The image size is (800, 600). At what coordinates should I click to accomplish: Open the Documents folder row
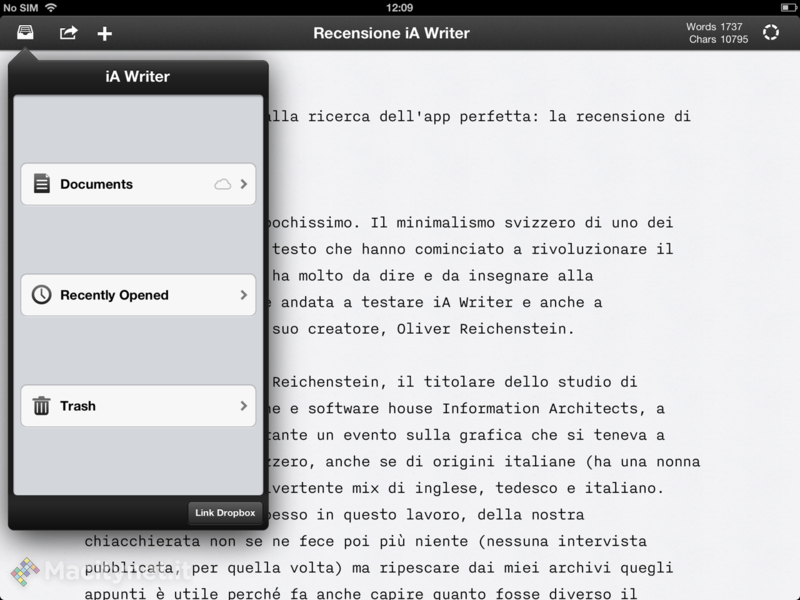138,184
